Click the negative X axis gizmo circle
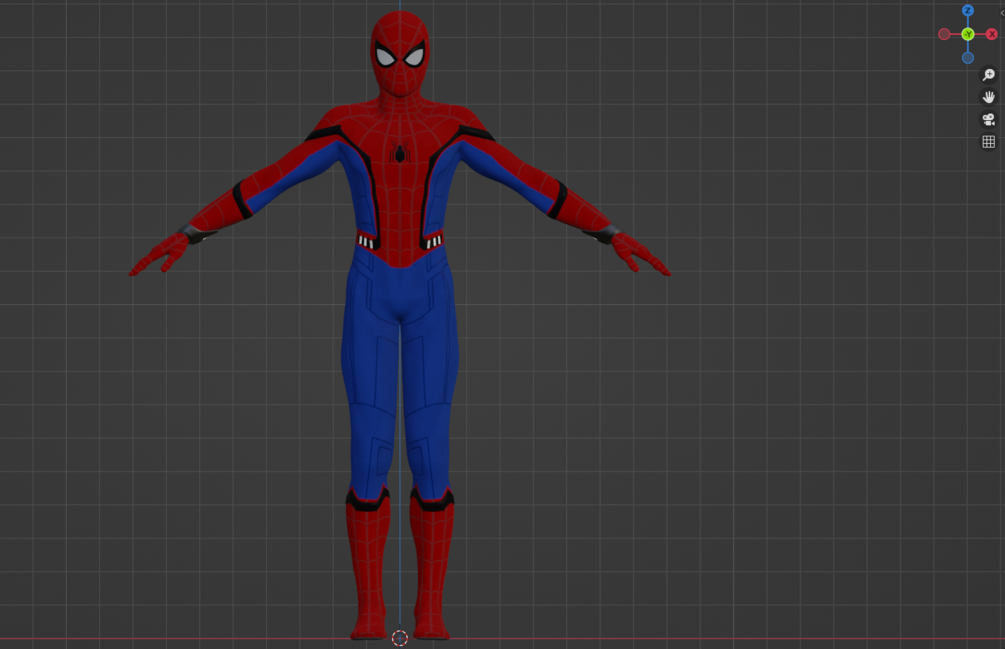The width and height of the screenshot is (1005, 649). point(944,34)
